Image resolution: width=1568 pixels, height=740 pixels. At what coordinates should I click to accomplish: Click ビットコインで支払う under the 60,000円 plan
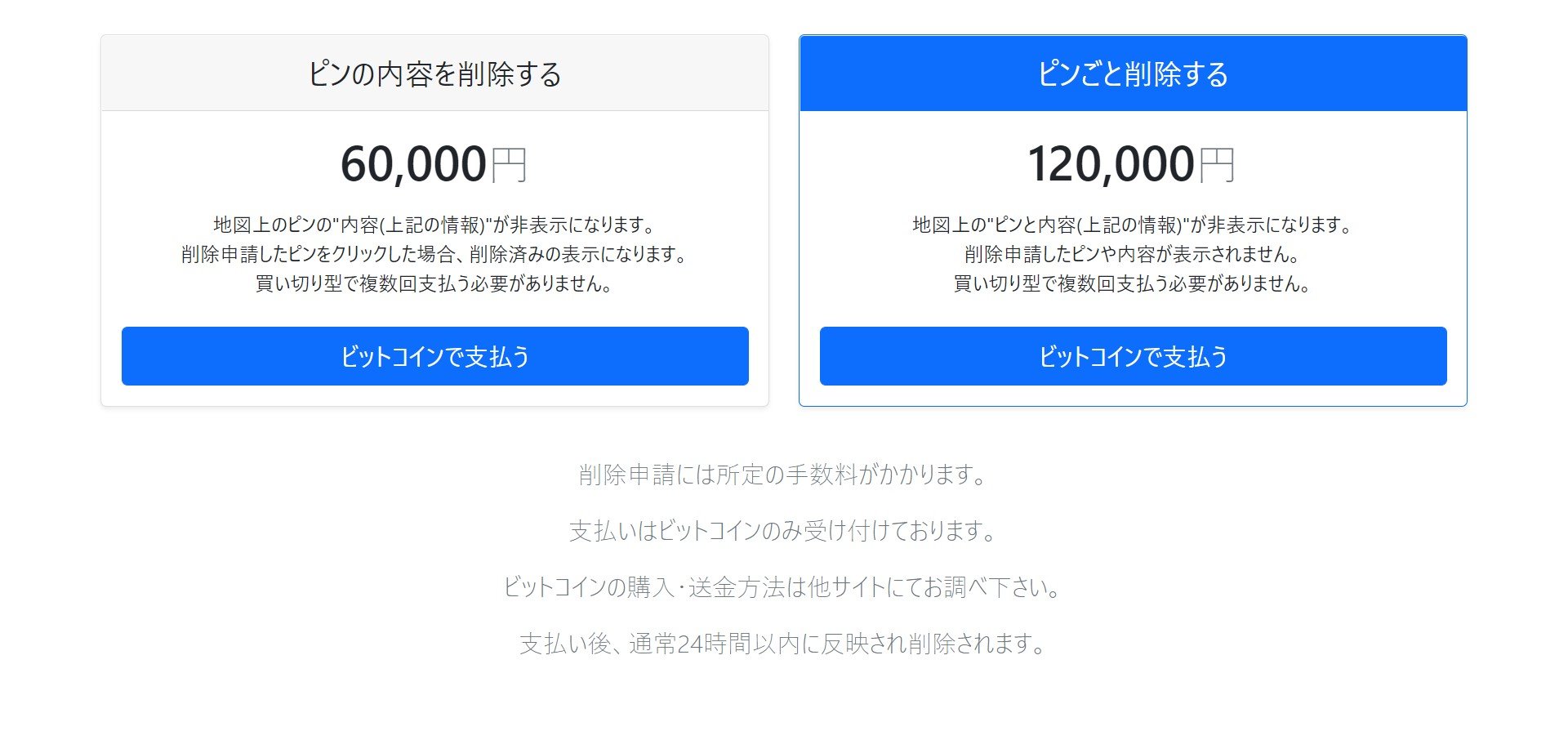coord(434,356)
